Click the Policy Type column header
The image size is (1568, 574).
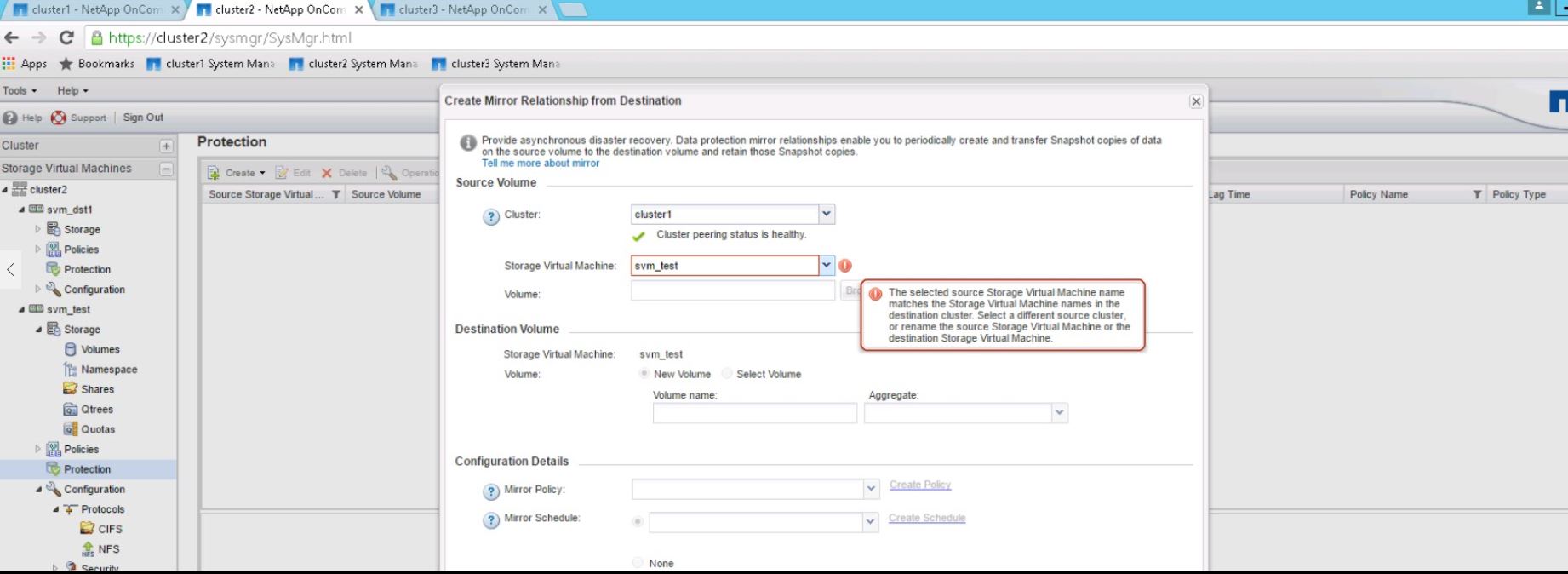[x=1519, y=195]
